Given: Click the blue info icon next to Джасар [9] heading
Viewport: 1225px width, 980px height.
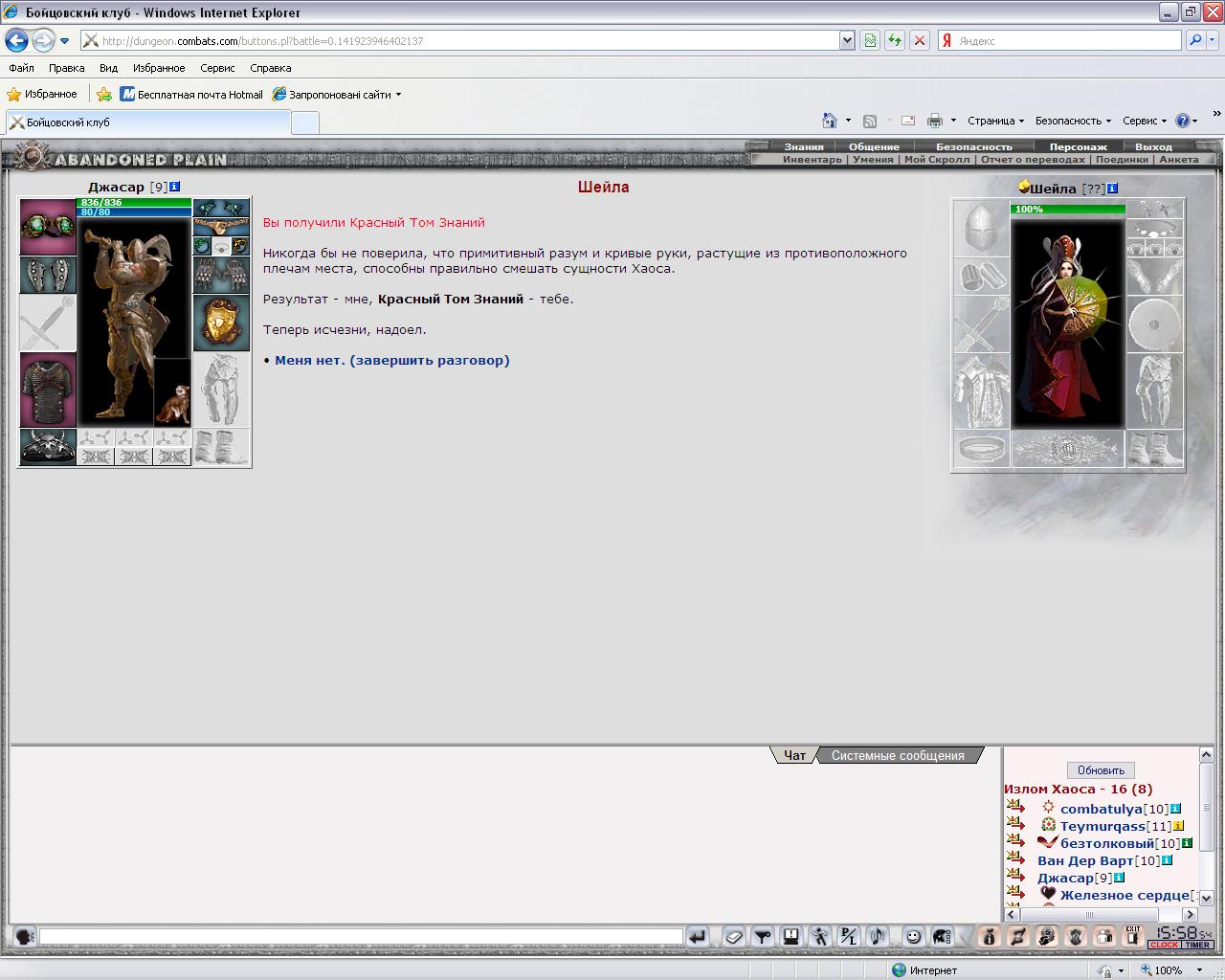Looking at the screenshot, I should [x=174, y=187].
